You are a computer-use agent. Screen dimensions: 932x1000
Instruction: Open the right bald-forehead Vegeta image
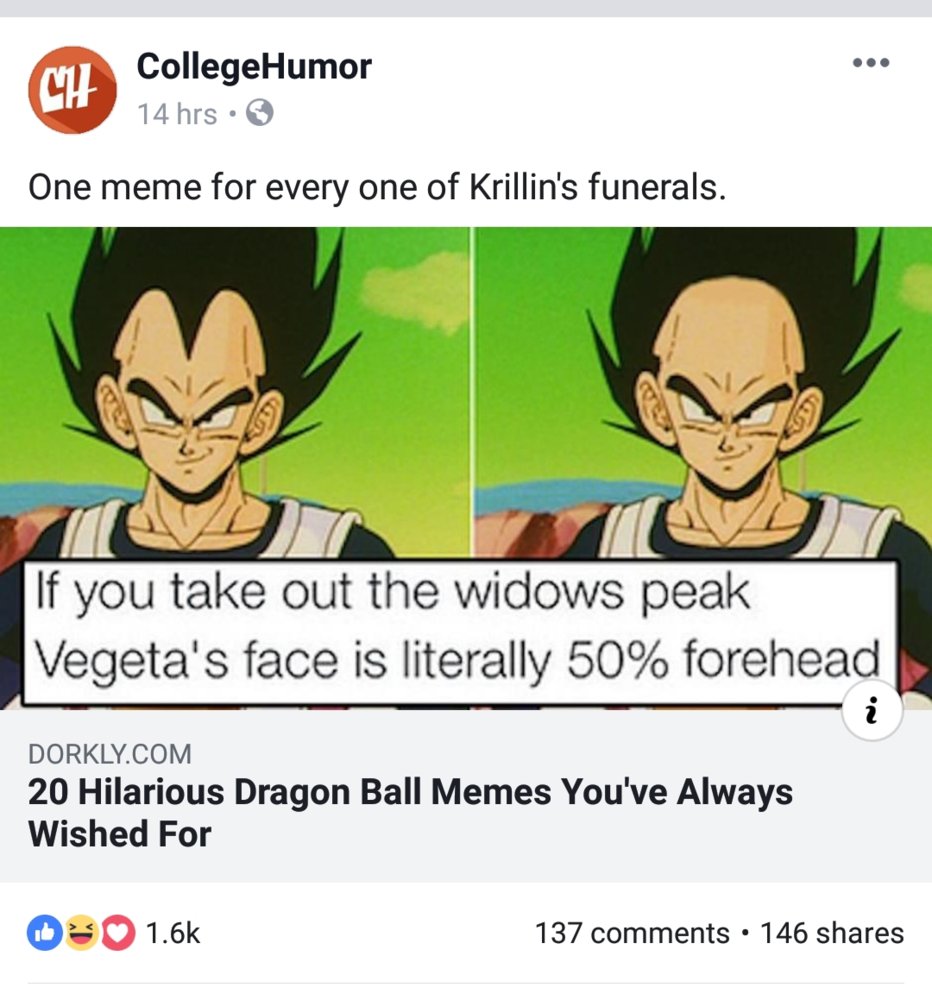702,390
